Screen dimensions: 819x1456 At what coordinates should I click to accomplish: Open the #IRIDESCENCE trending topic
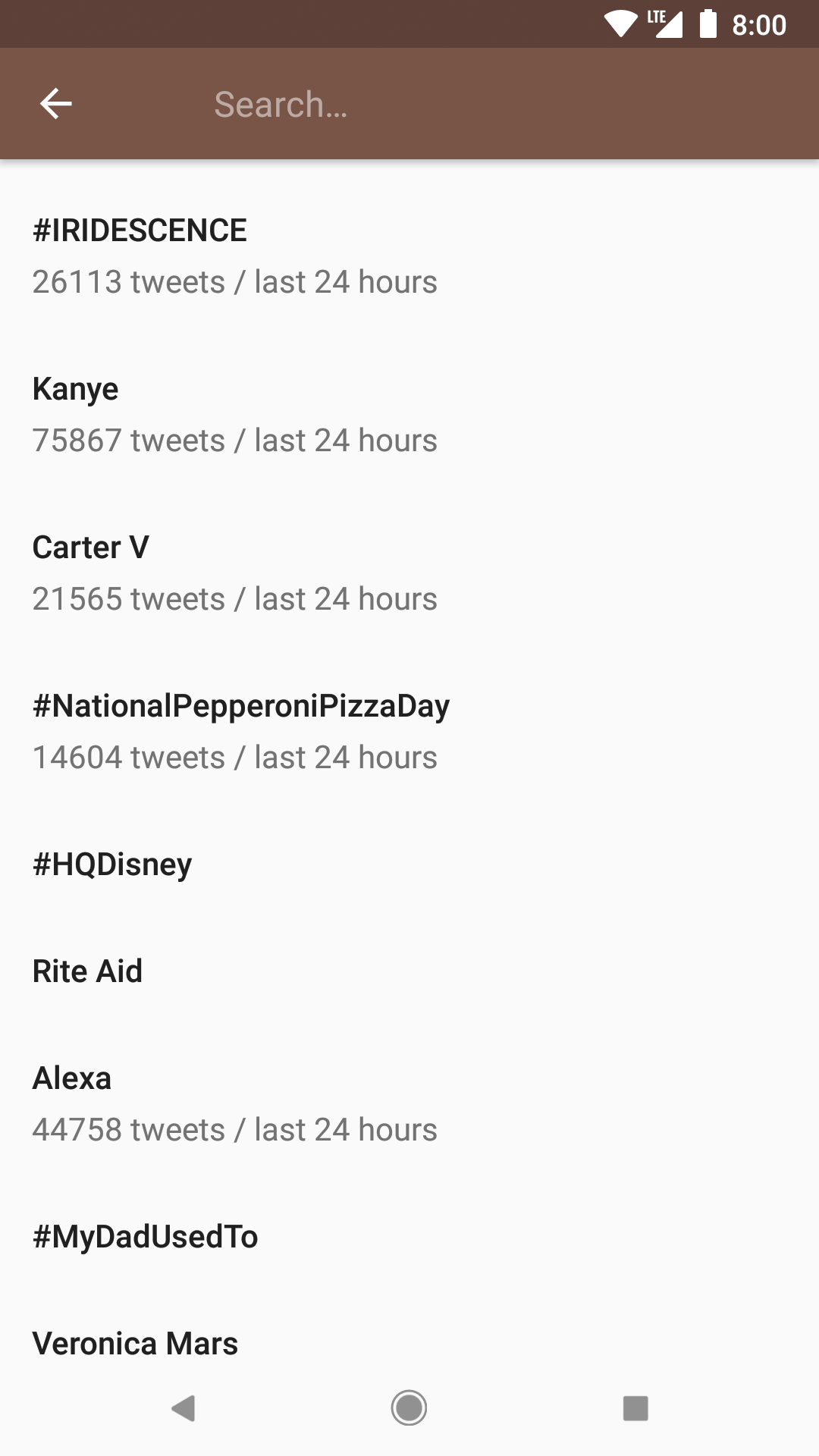pos(140,231)
